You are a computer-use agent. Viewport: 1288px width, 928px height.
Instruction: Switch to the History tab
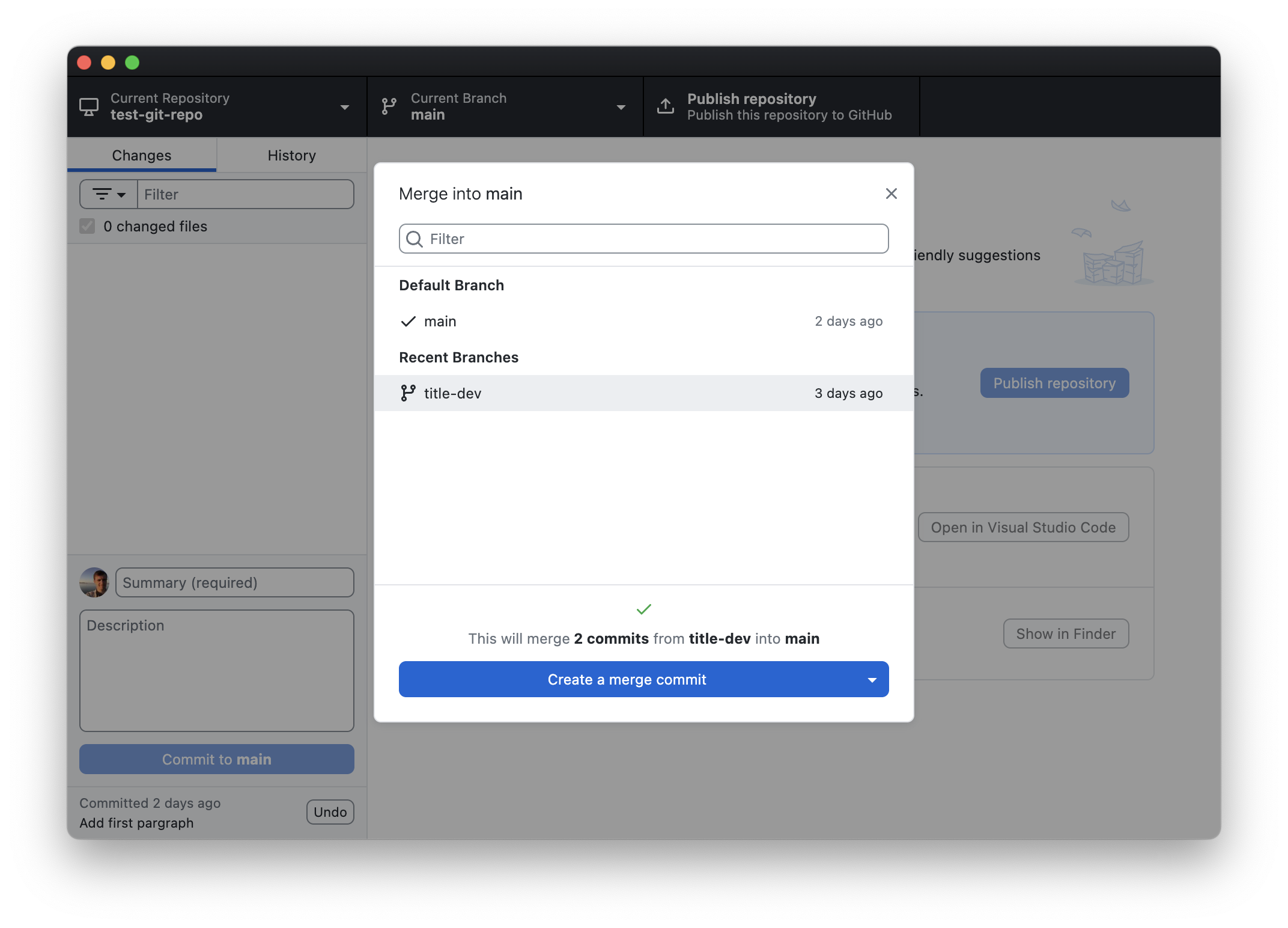[292, 155]
